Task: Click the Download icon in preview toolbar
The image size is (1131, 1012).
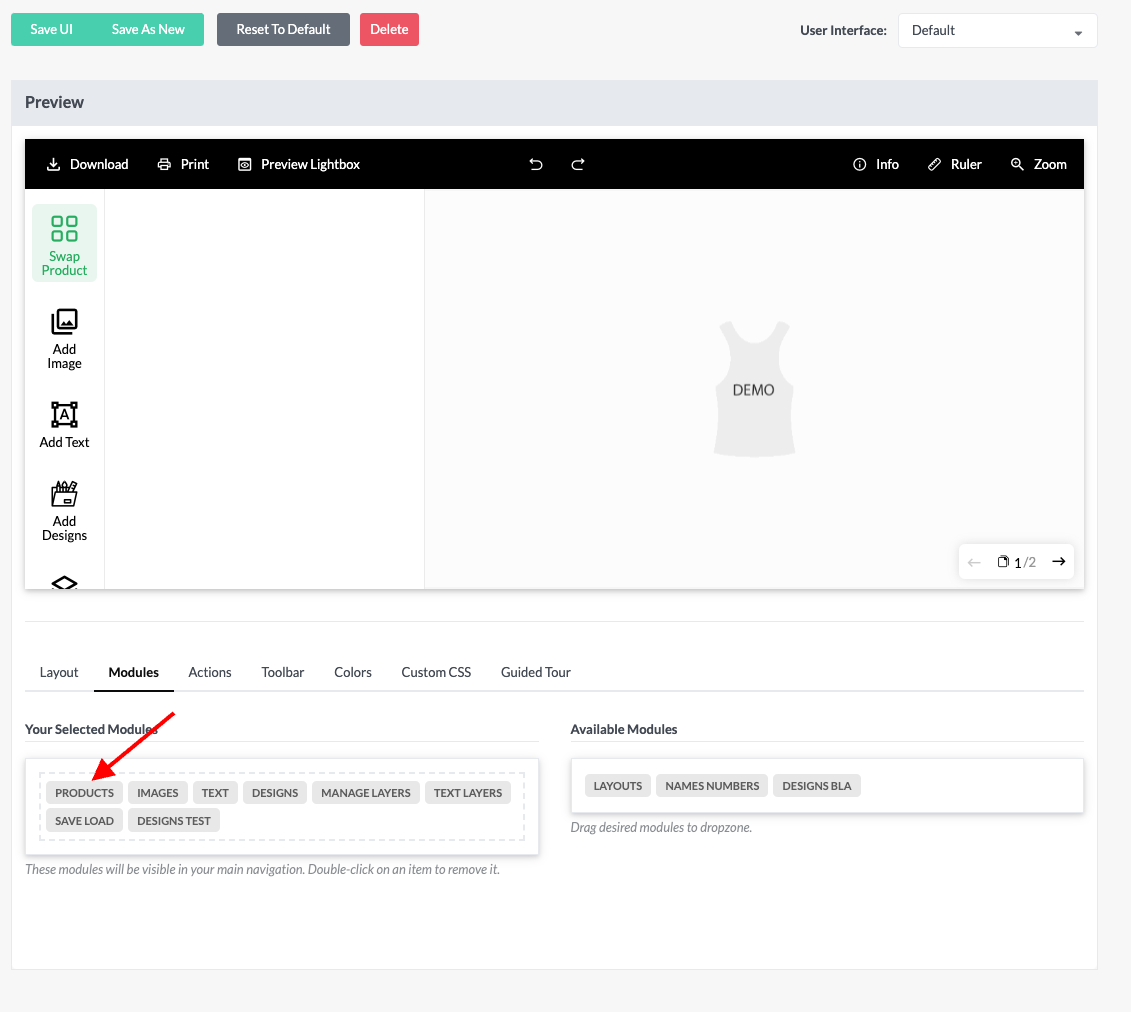Action: (53, 164)
